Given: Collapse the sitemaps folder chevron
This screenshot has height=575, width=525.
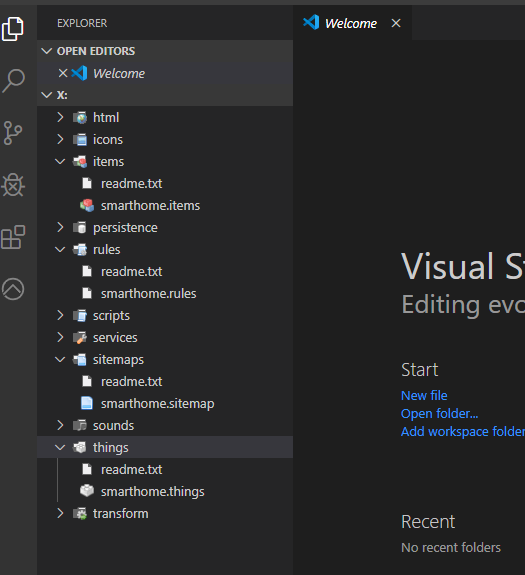Looking at the screenshot, I should pos(60,359).
